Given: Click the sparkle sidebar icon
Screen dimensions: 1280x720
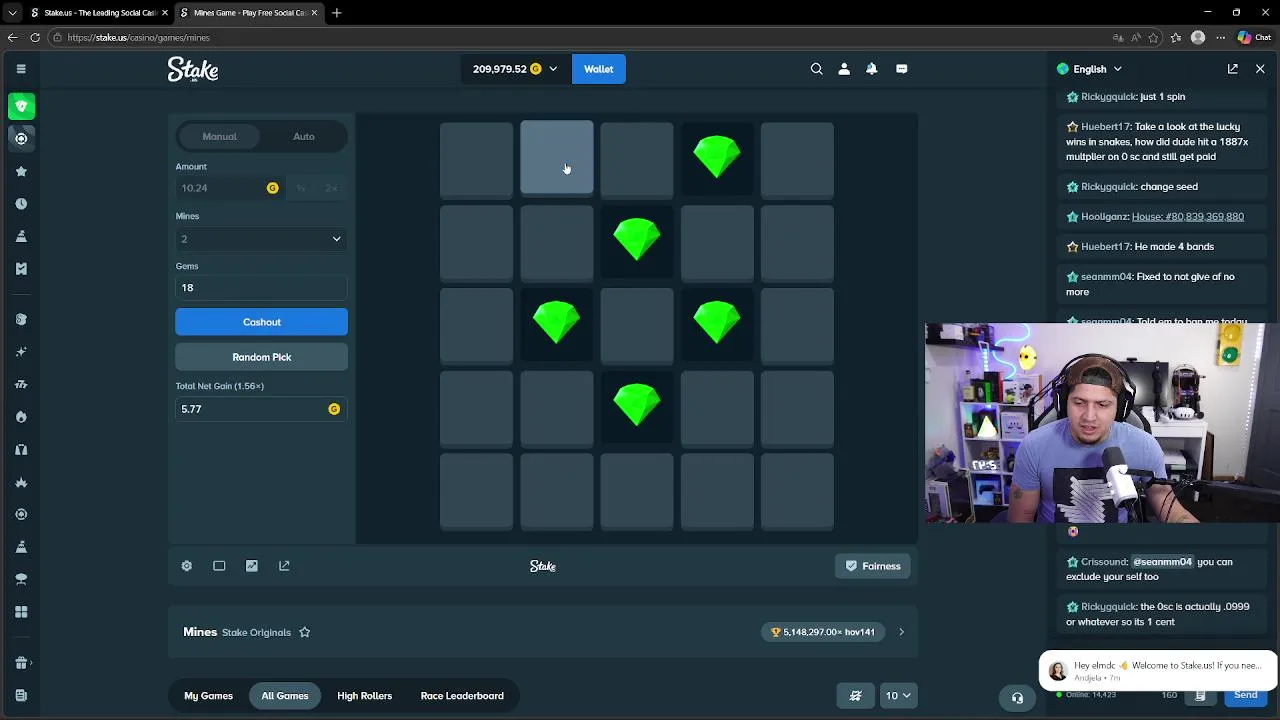Looking at the screenshot, I should point(21,352).
